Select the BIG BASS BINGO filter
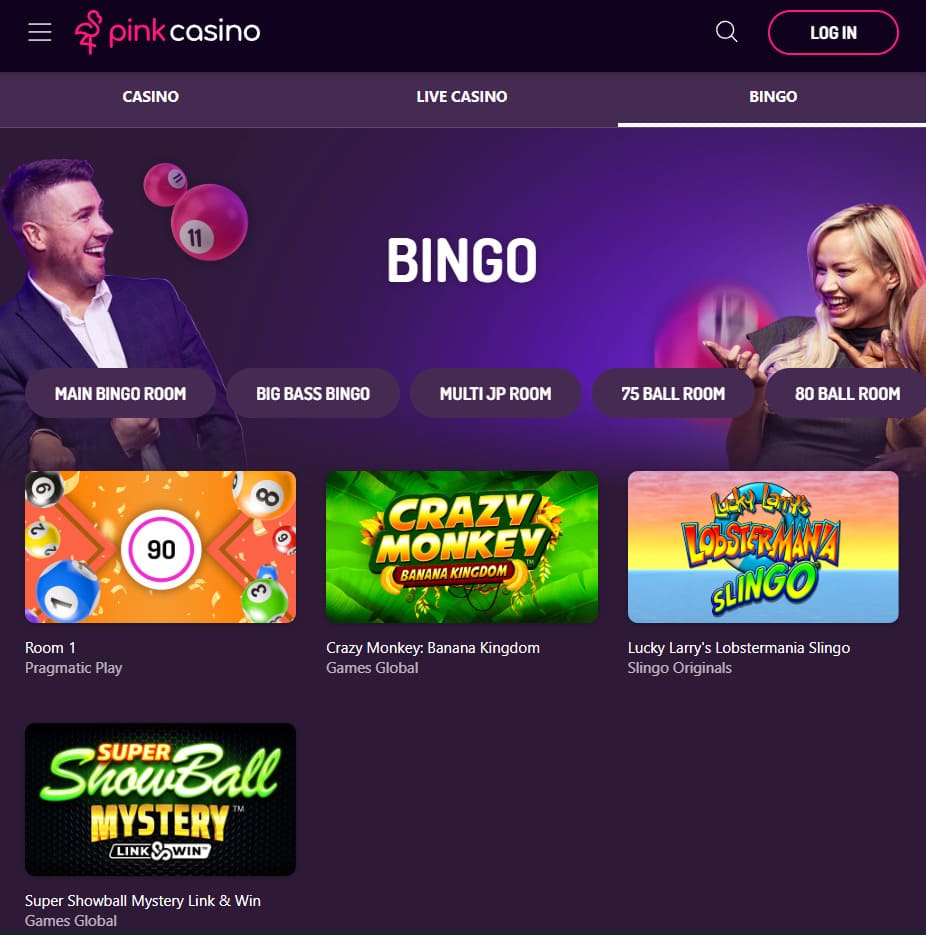Screen dimensions: 926x935 (x=313, y=394)
